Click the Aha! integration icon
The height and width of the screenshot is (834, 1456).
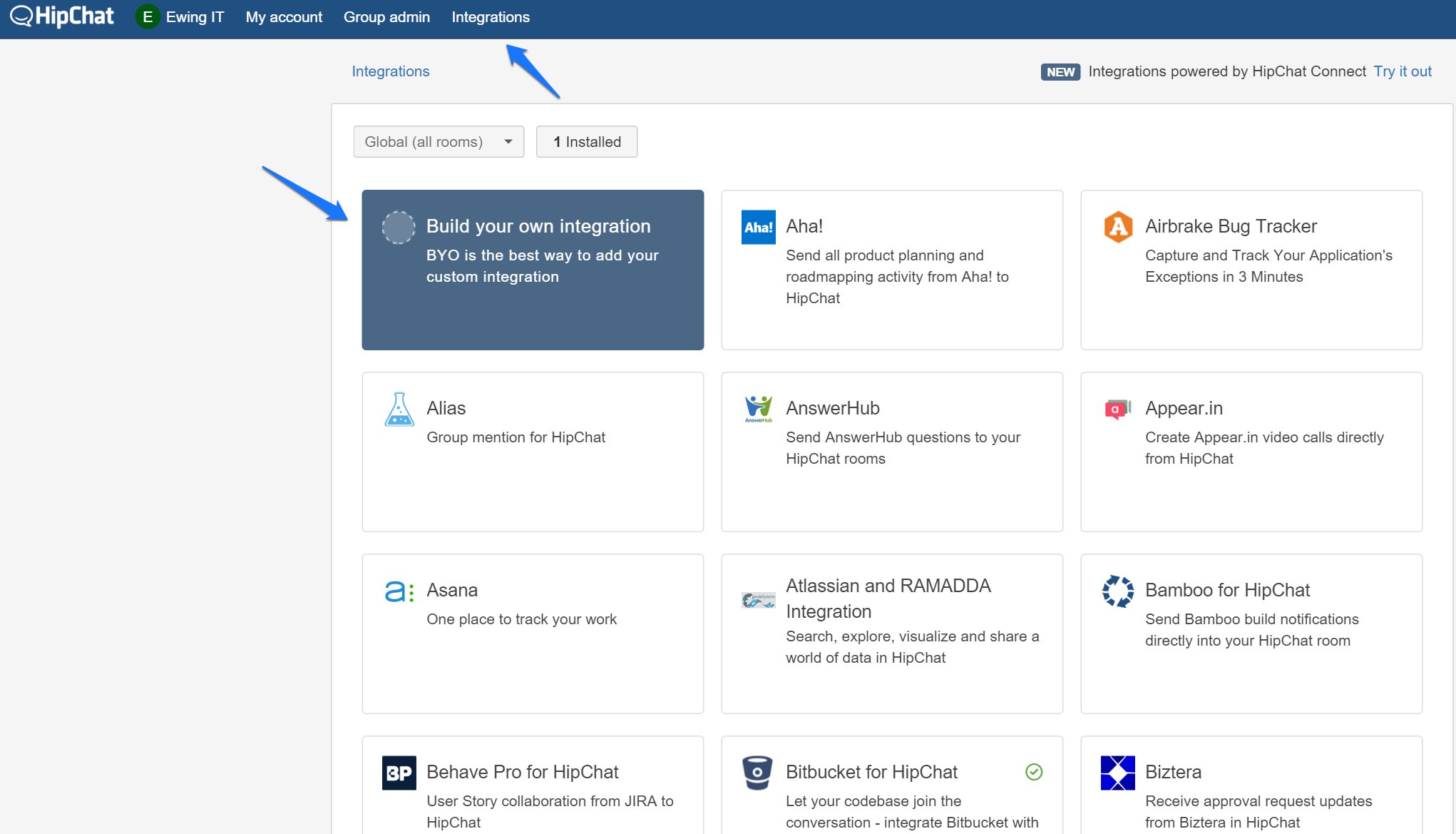(758, 227)
